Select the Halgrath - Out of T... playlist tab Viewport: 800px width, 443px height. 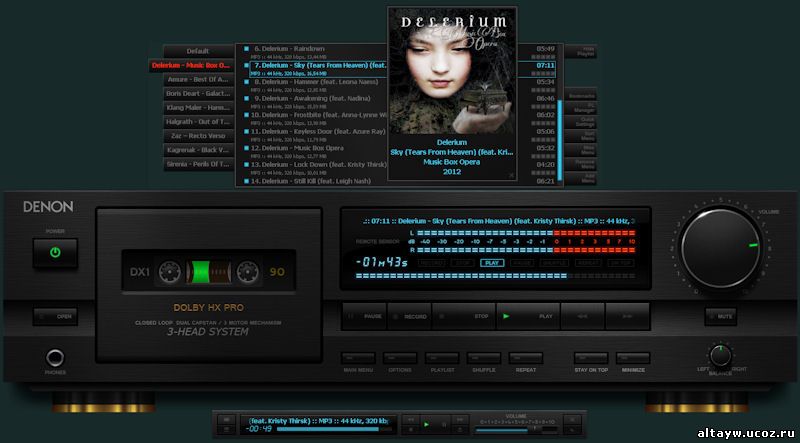(198, 122)
